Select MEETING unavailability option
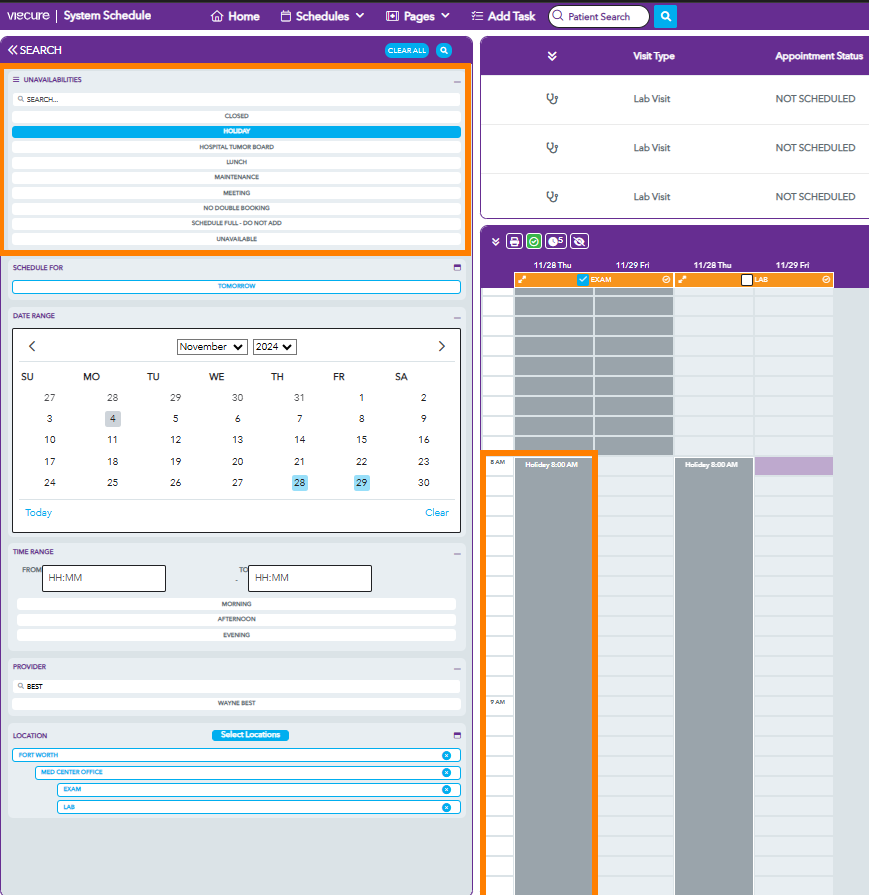The image size is (869, 895). point(236,193)
